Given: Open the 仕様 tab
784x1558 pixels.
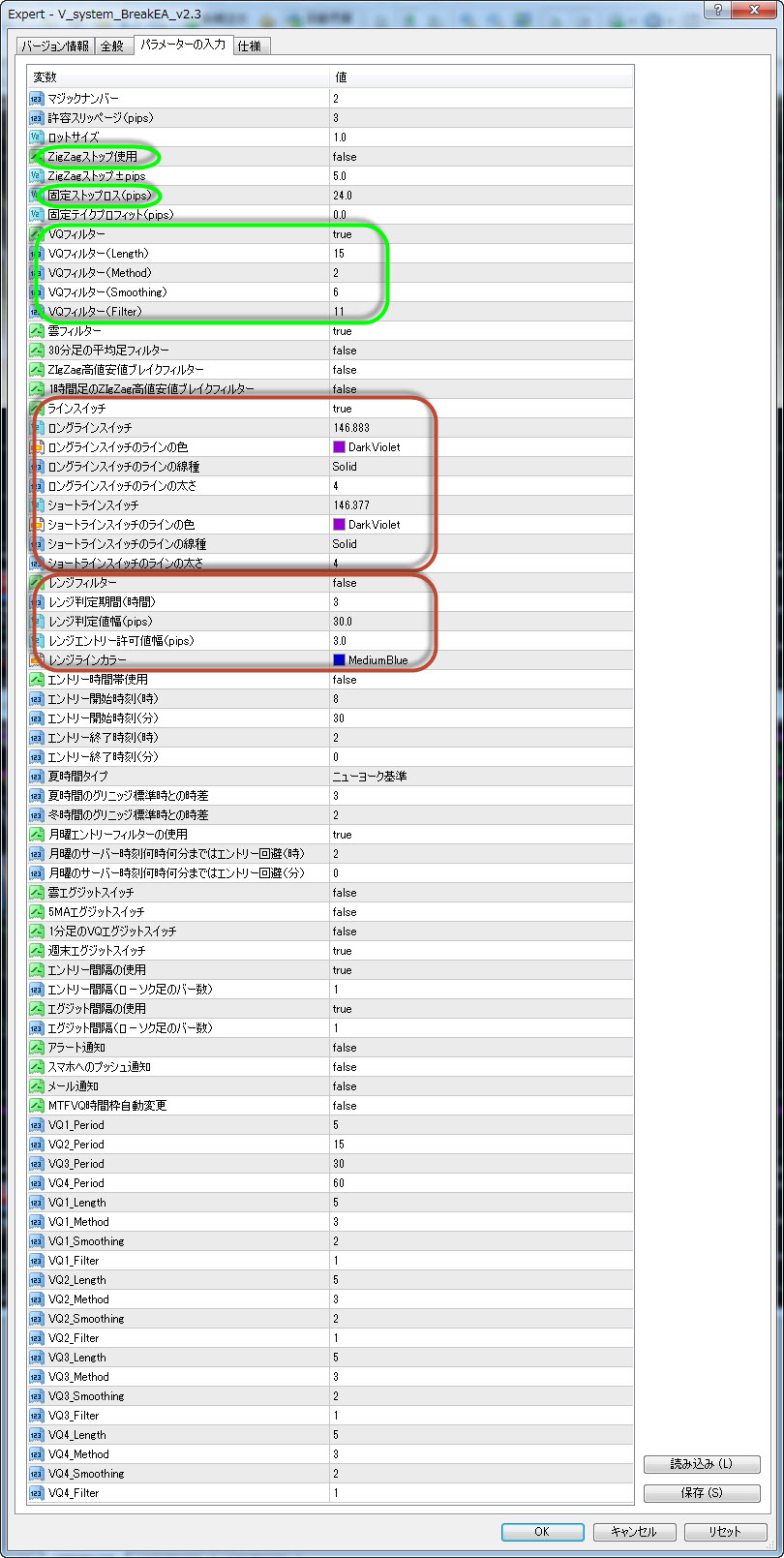Looking at the screenshot, I should pos(250,46).
